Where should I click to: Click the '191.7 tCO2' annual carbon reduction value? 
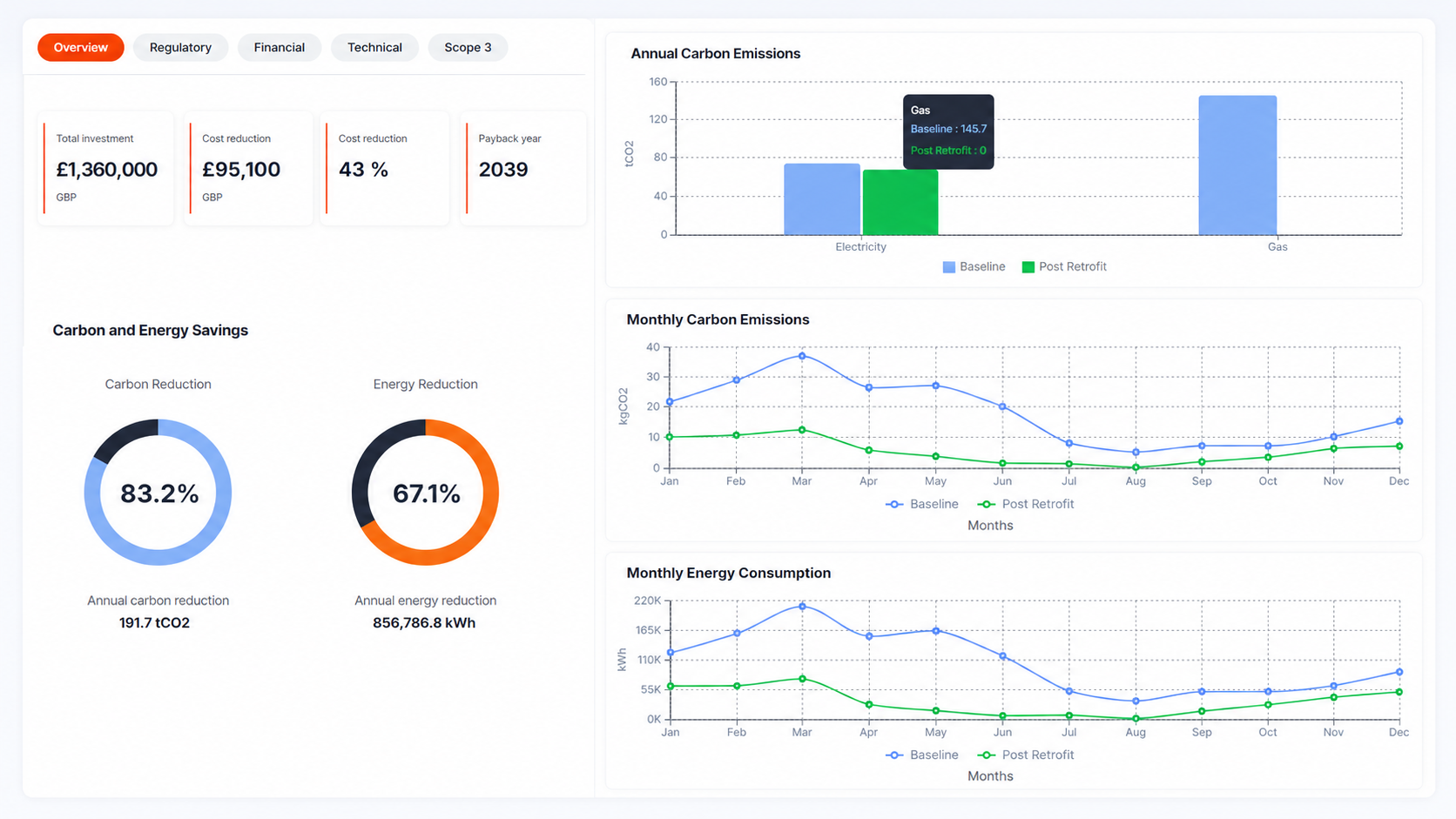coord(154,622)
